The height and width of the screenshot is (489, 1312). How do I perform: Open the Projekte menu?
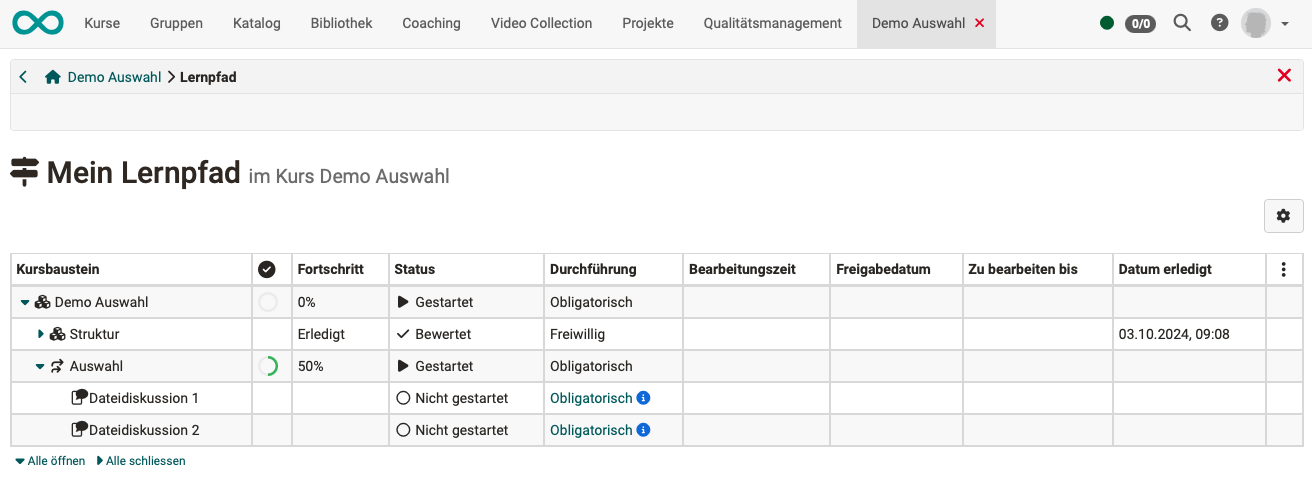[648, 23]
